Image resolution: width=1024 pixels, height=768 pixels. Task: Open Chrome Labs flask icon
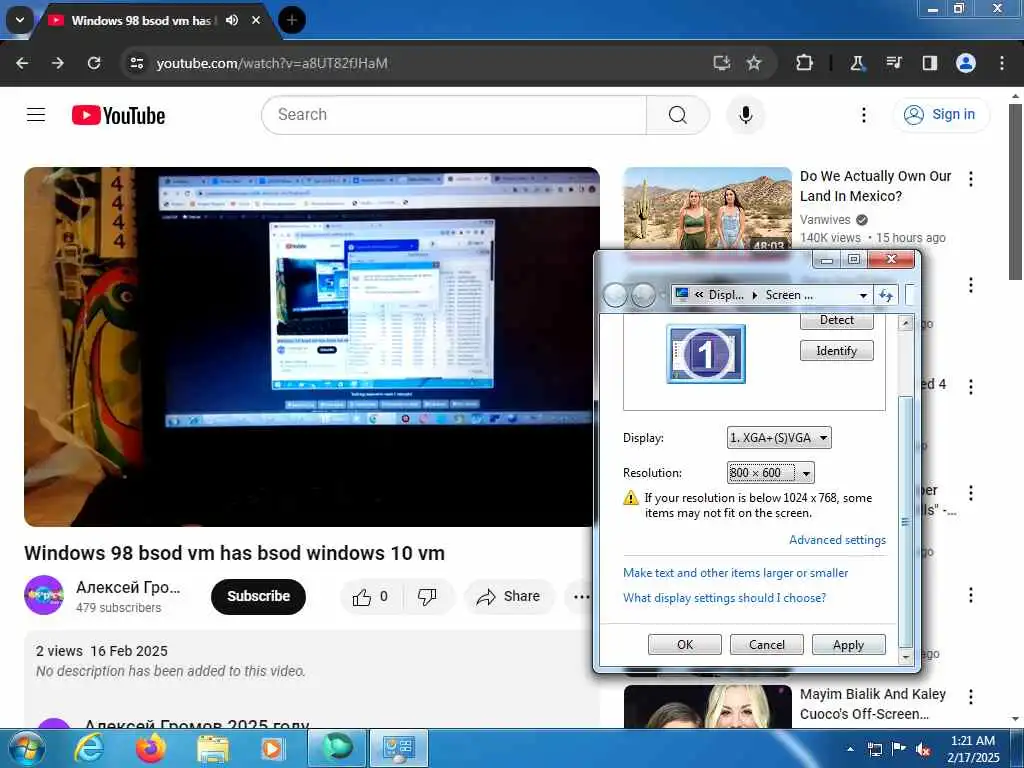tap(857, 63)
